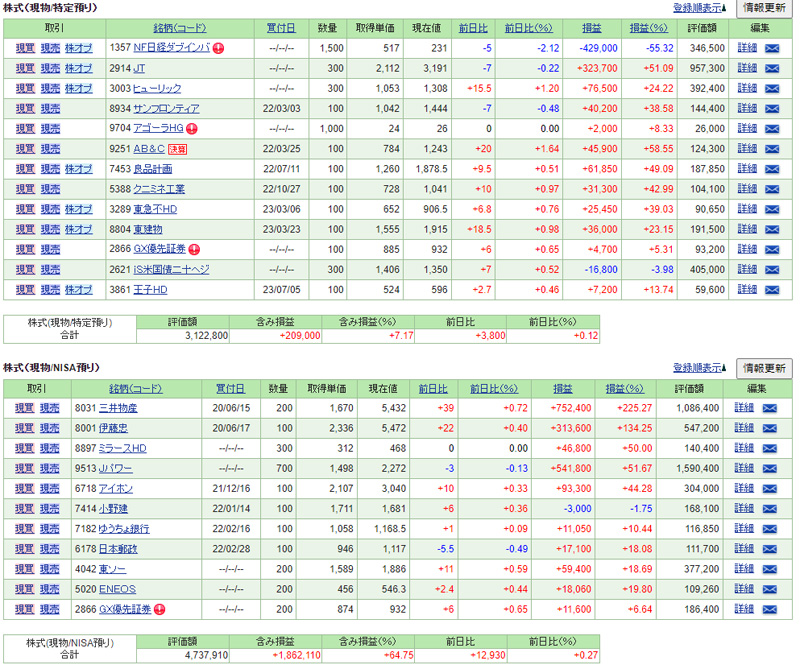Image resolution: width=800 pixels, height=669 pixels.
Task: Select the envelope icon in アゴーラHG row
Action: click(772, 129)
